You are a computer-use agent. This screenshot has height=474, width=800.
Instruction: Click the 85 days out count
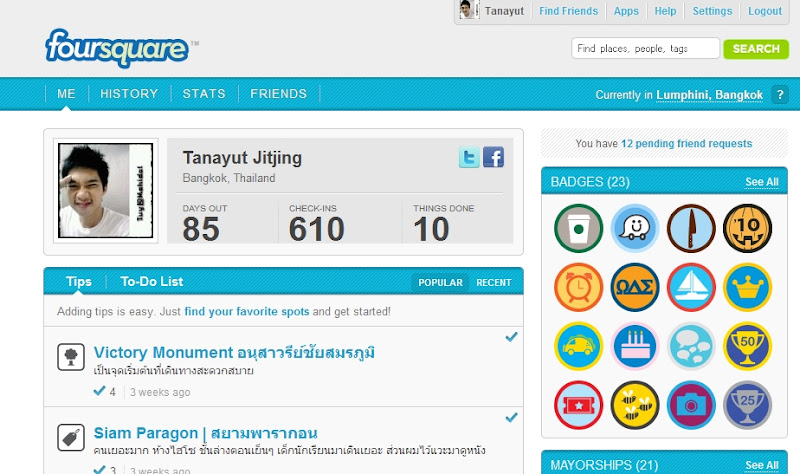click(x=201, y=229)
